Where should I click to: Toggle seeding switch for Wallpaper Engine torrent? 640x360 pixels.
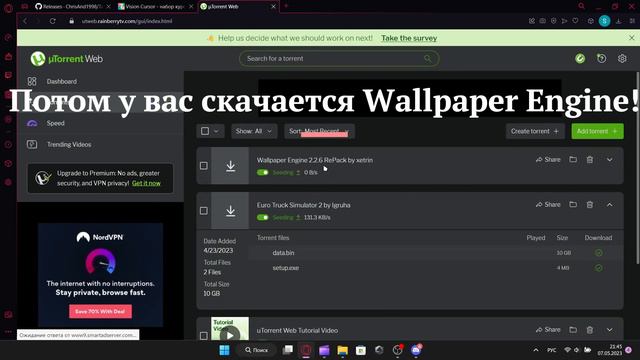pos(262,173)
